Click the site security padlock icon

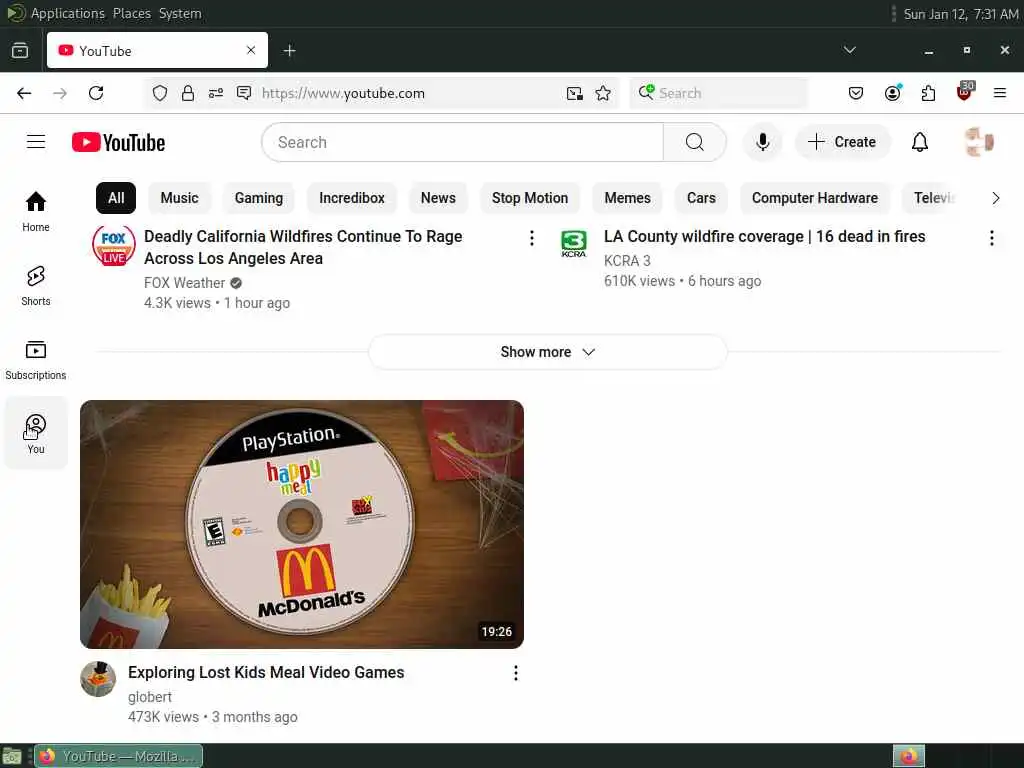[188, 93]
